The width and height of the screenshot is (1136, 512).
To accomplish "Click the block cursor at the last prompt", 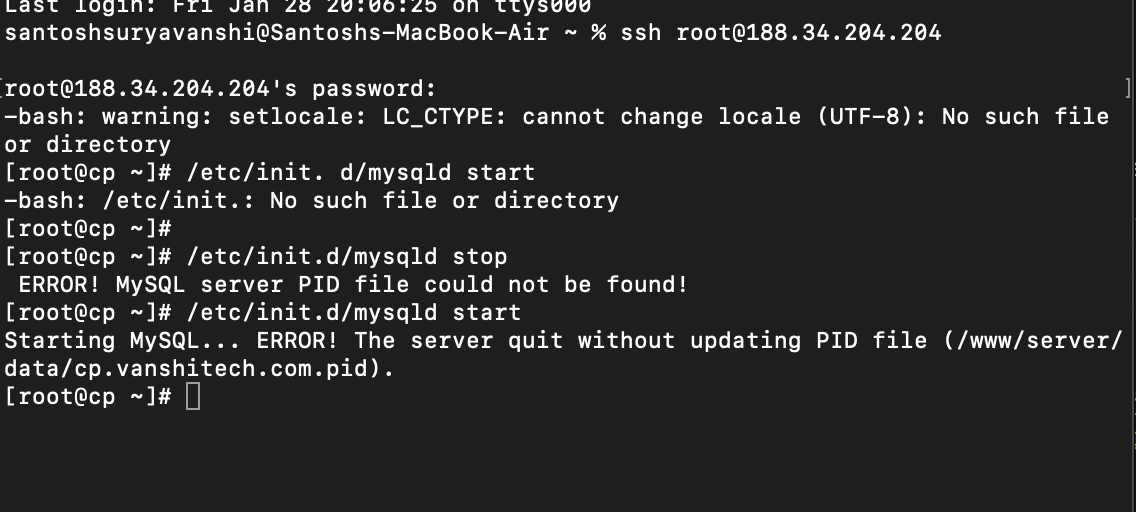I will (193, 397).
